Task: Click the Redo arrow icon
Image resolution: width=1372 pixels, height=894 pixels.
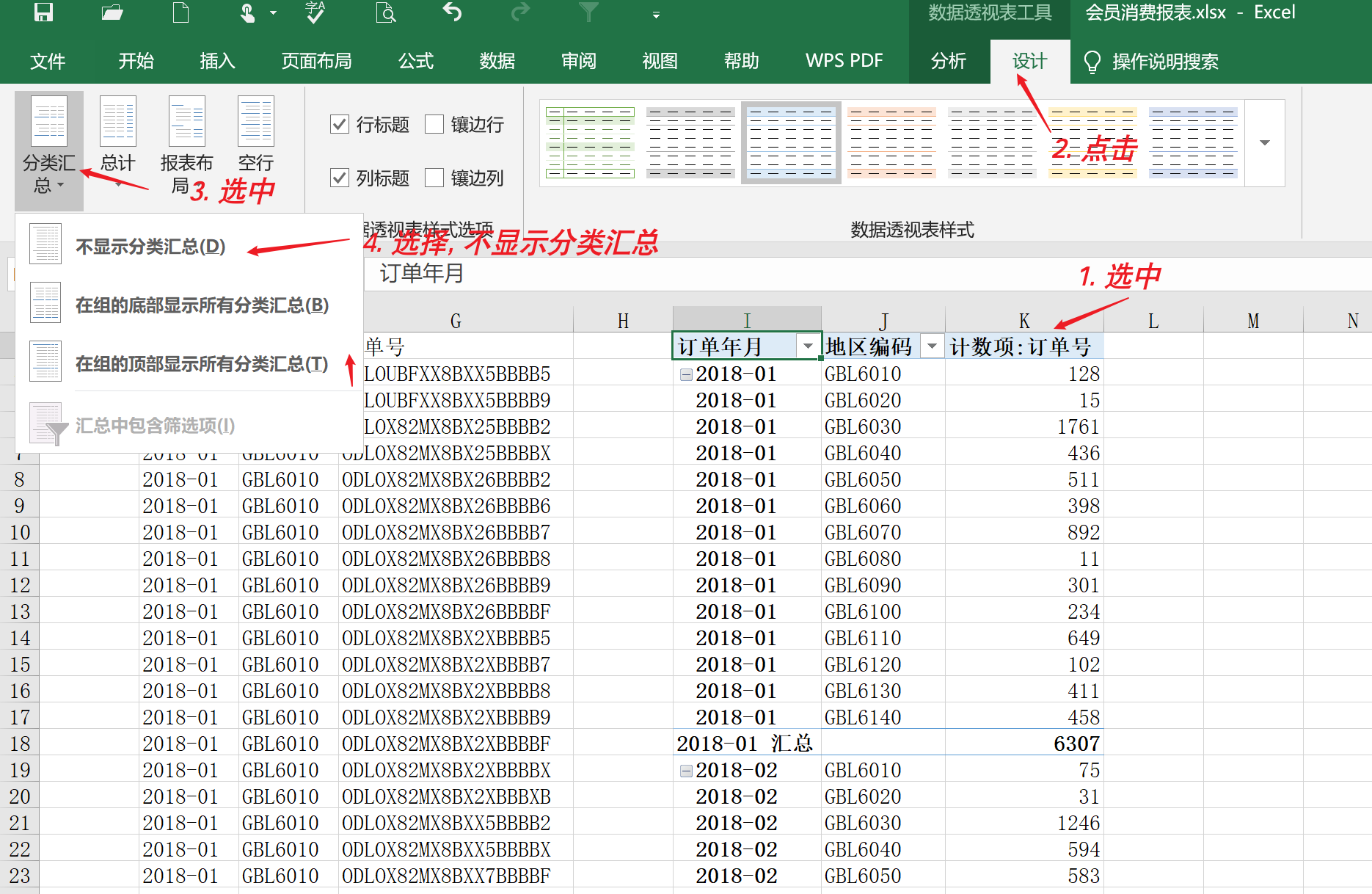Action: pos(520,12)
